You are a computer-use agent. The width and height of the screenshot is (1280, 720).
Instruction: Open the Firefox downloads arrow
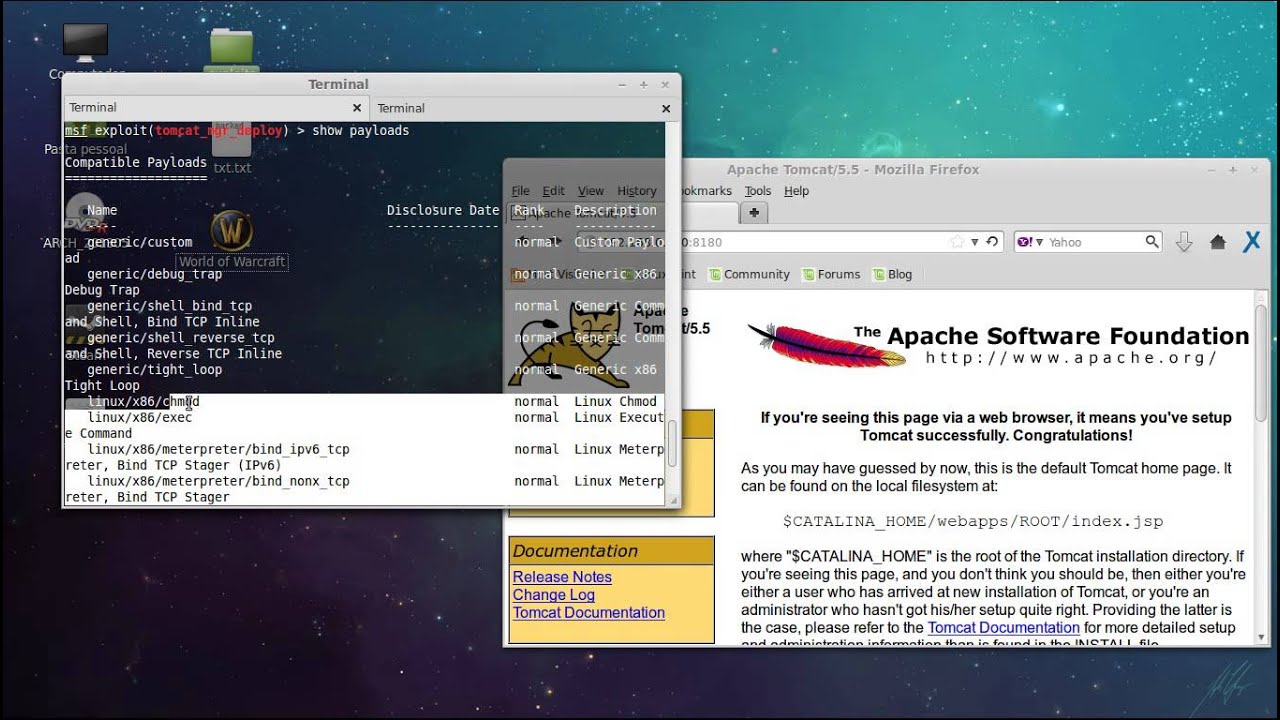1183,242
